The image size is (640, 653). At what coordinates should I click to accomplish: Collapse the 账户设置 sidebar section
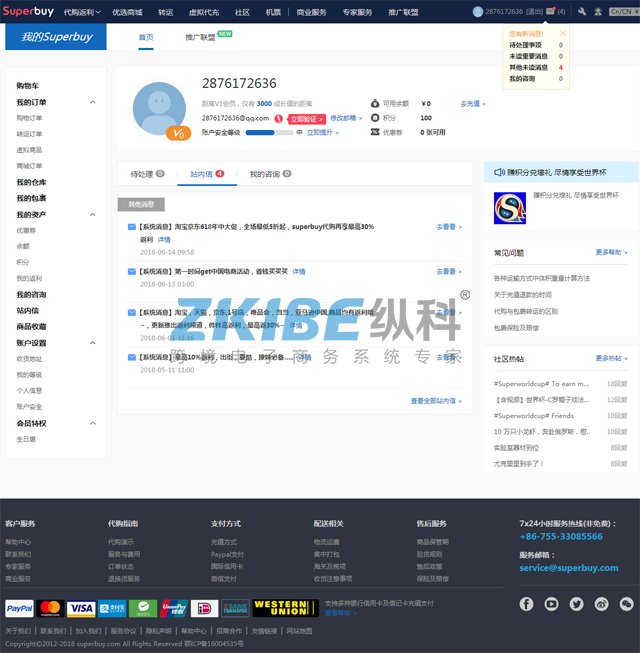click(x=92, y=343)
